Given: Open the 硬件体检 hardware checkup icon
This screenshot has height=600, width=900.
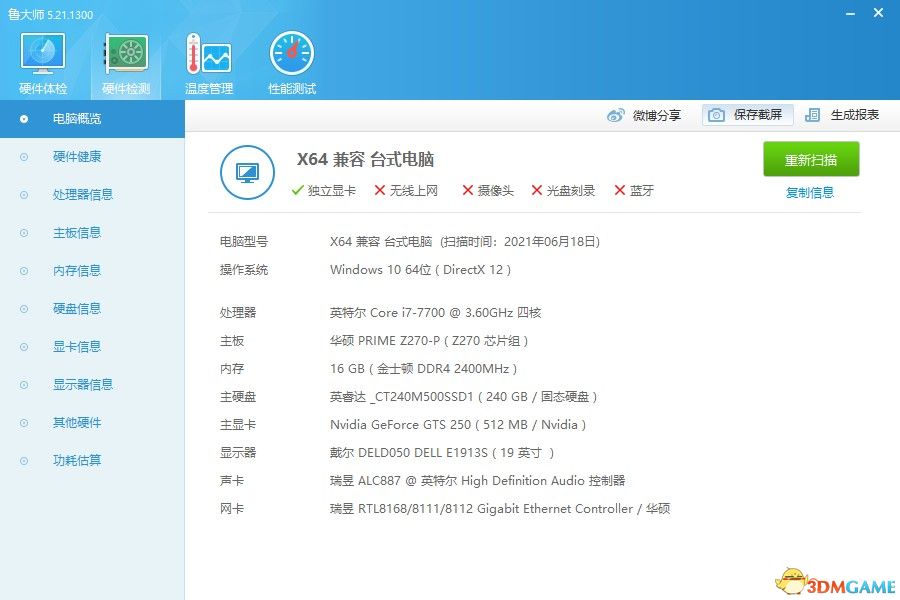Looking at the screenshot, I should click(43, 53).
